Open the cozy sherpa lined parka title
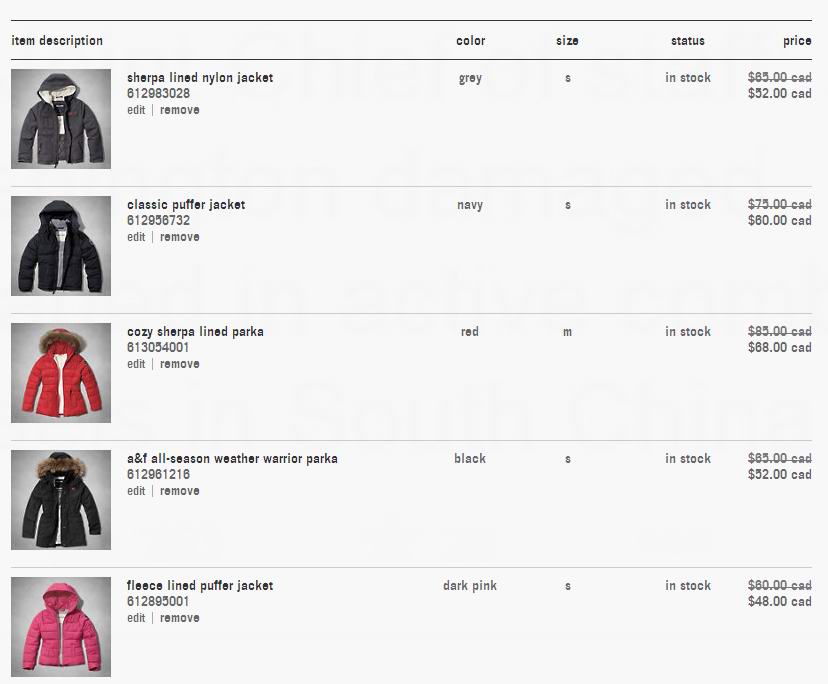828x684 pixels. pos(195,332)
